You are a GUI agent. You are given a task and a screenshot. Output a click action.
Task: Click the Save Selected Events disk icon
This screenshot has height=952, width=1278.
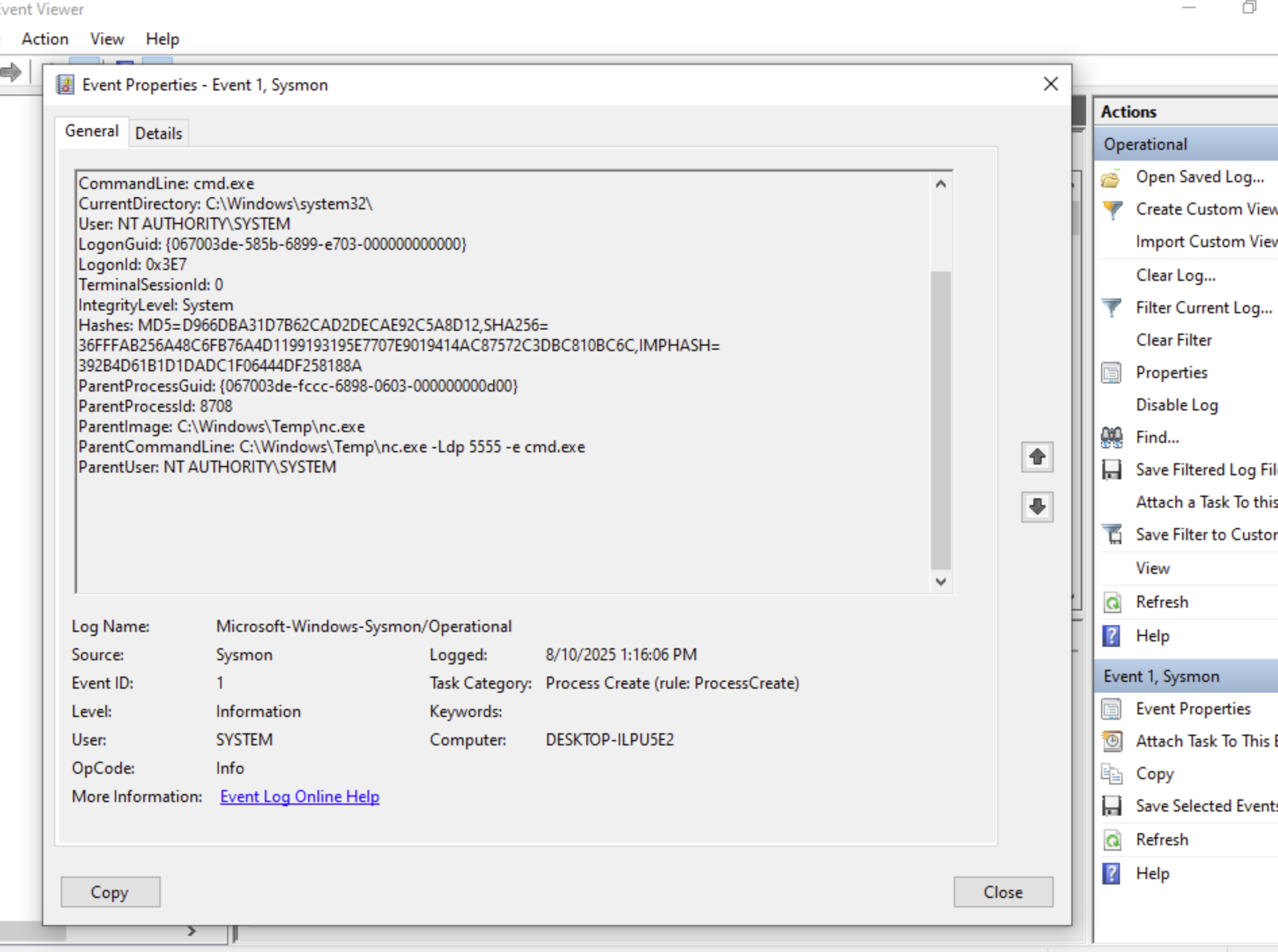(1111, 806)
